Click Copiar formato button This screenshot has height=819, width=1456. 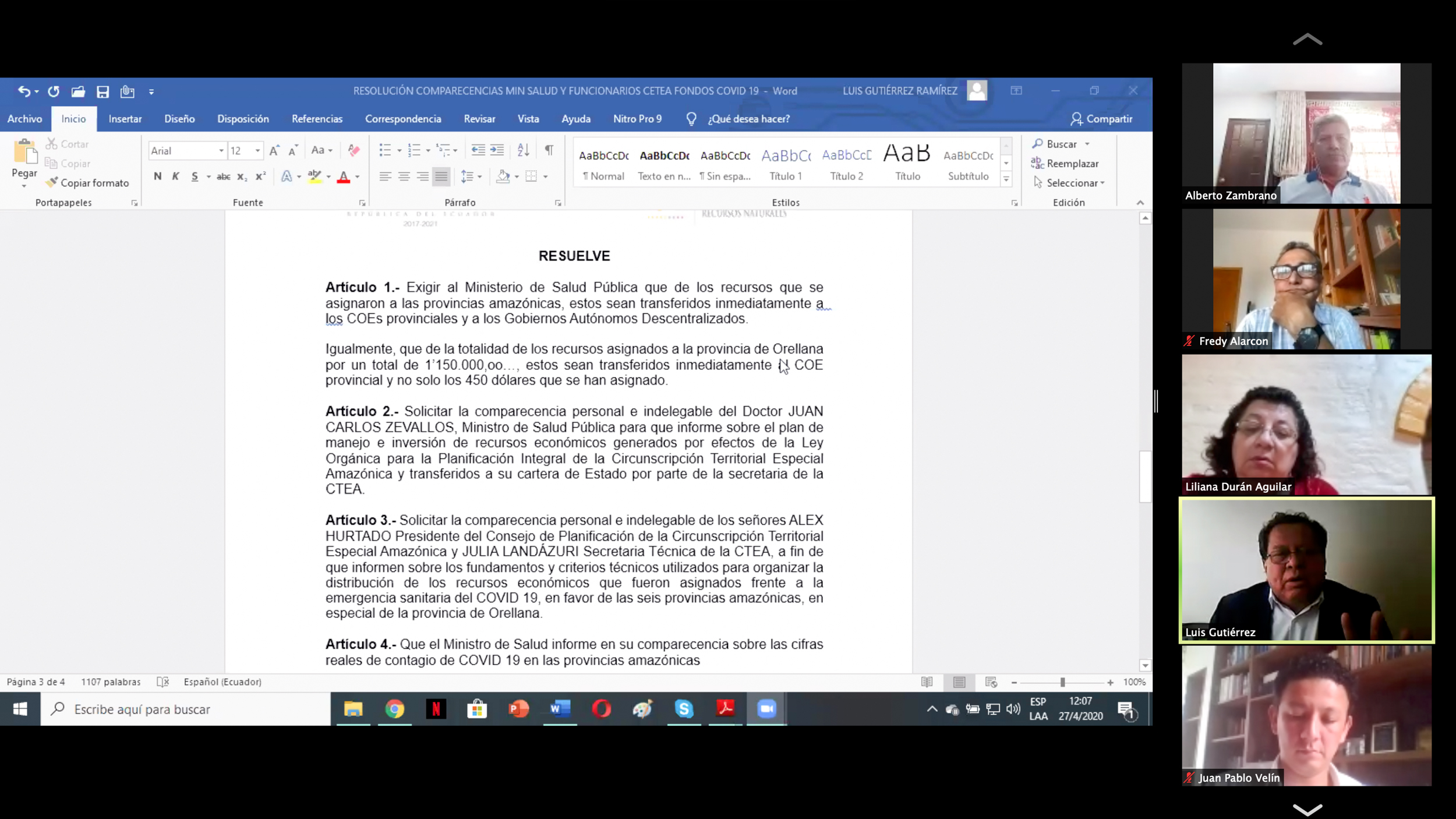click(88, 183)
